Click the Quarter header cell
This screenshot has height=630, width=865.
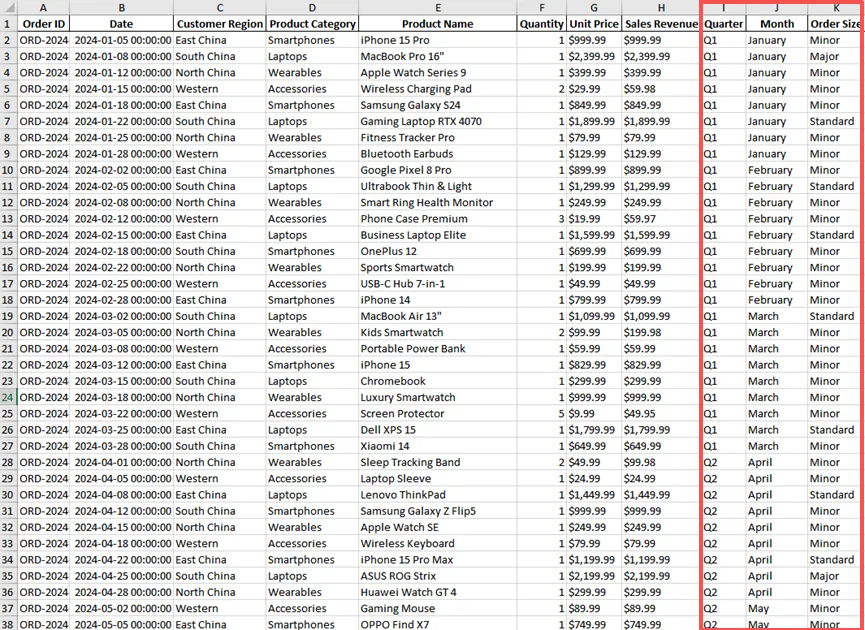(x=723, y=24)
